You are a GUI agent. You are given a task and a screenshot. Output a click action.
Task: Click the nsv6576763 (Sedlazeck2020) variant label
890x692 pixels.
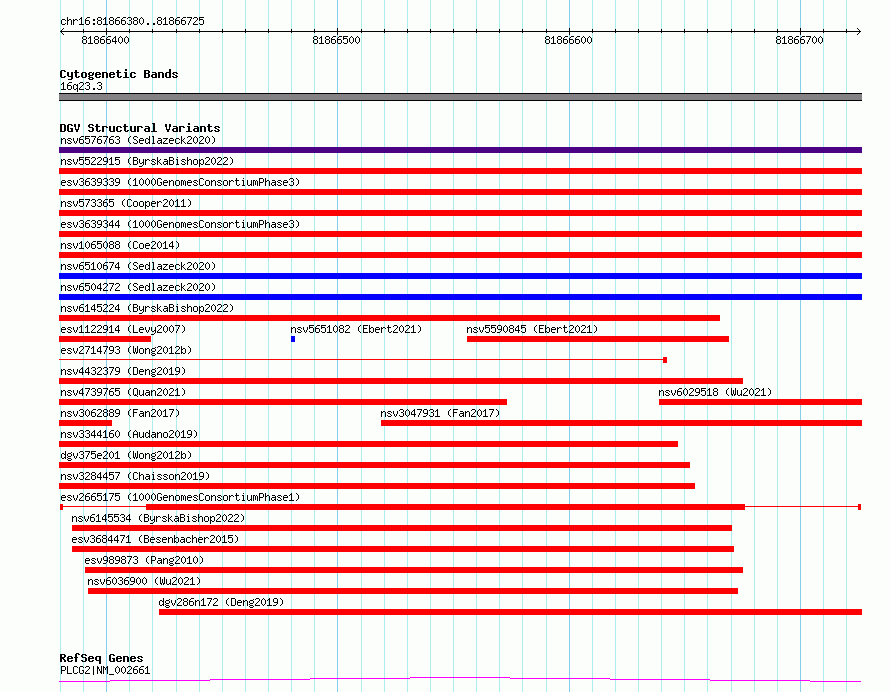(138, 140)
